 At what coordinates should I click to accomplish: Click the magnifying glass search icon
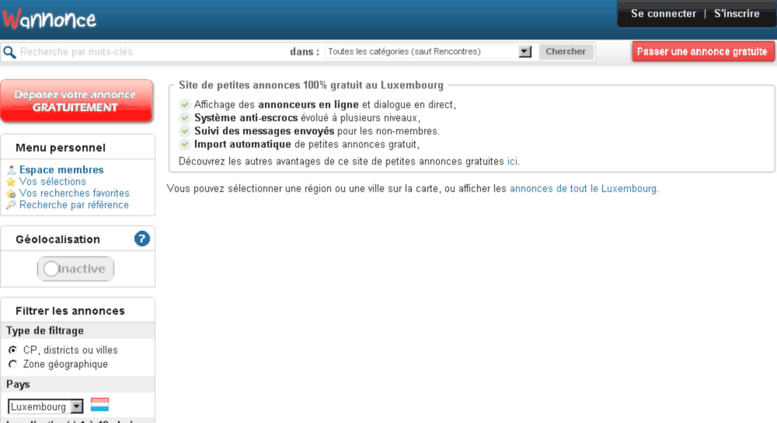click(x=9, y=52)
